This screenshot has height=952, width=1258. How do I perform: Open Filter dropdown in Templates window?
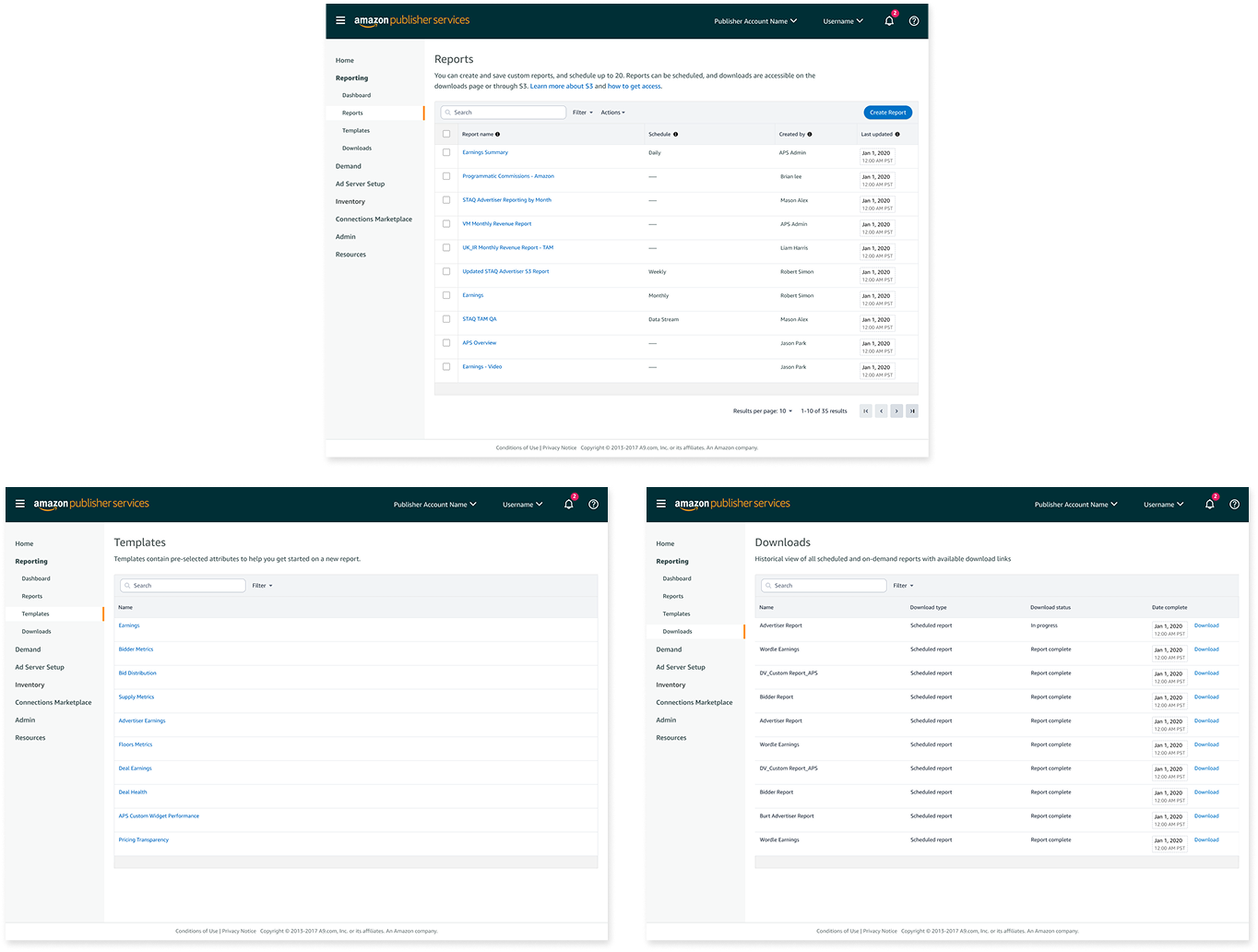pos(263,586)
